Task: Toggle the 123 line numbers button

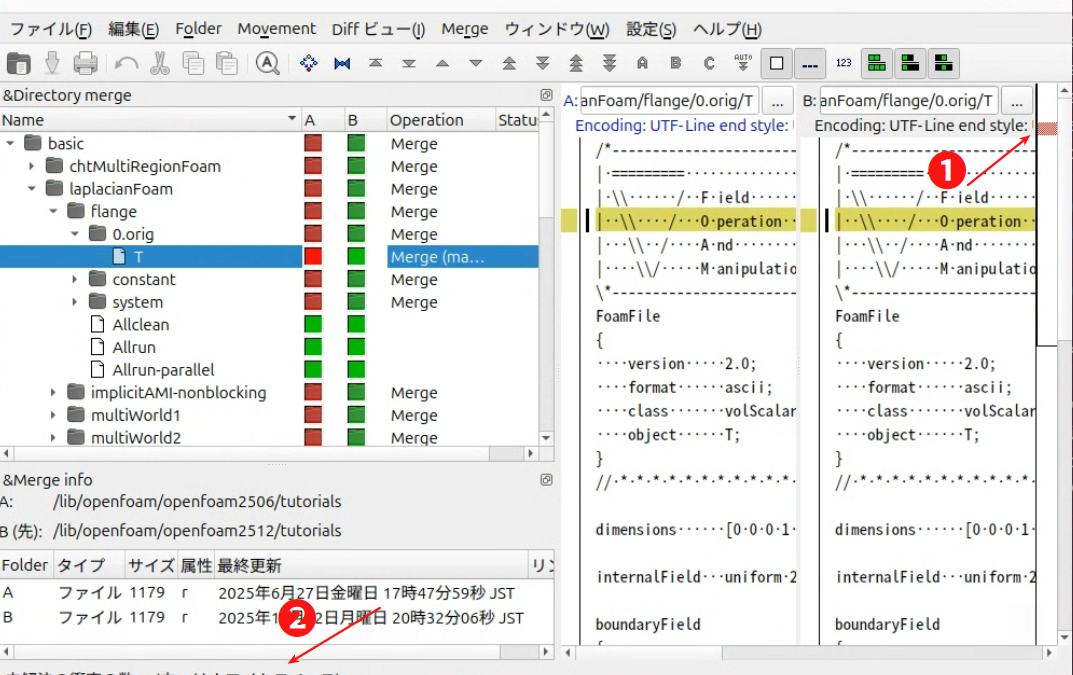Action: tap(843, 63)
